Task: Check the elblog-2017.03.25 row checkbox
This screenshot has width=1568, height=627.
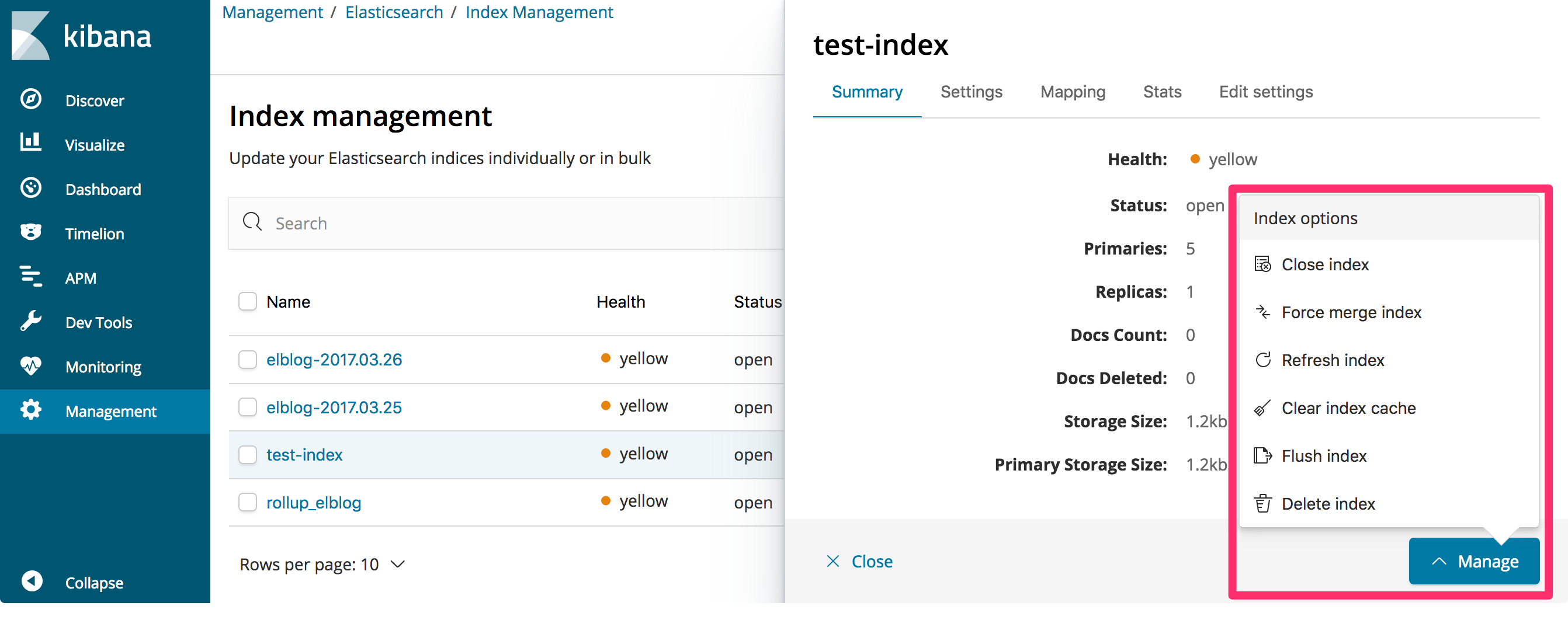Action: click(247, 407)
